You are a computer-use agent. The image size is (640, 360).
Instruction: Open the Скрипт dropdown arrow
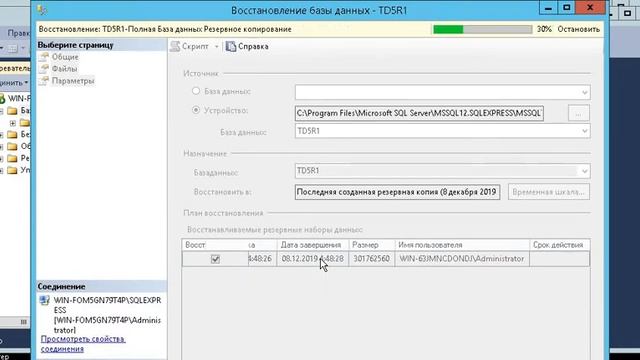point(216,47)
